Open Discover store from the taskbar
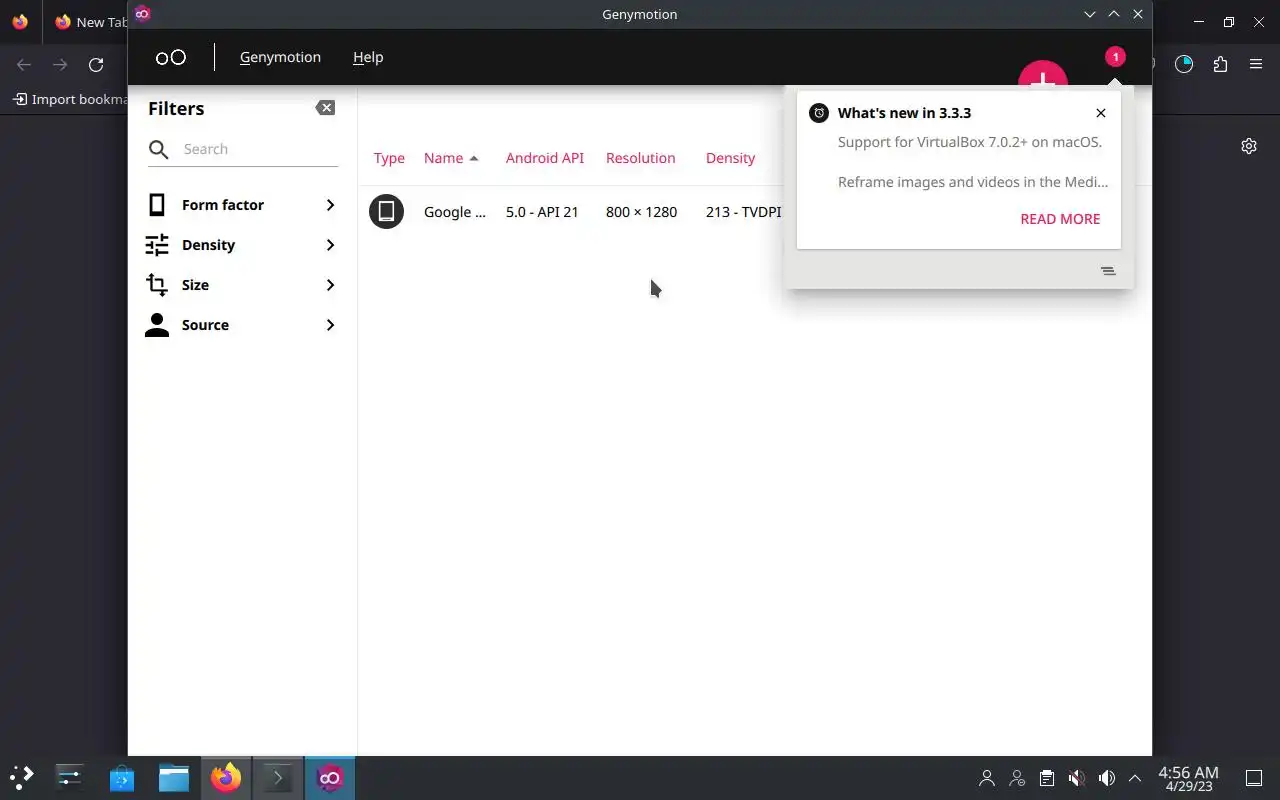The height and width of the screenshot is (800, 1280). tap(122, 777)
